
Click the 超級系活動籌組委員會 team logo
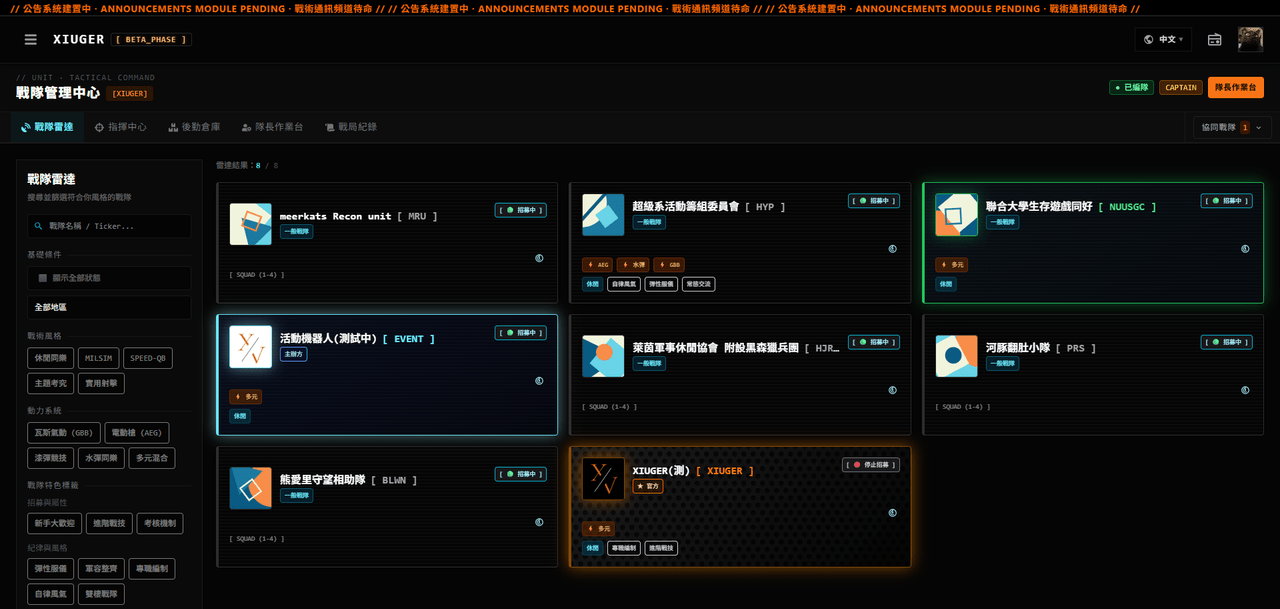click(603, 215)
